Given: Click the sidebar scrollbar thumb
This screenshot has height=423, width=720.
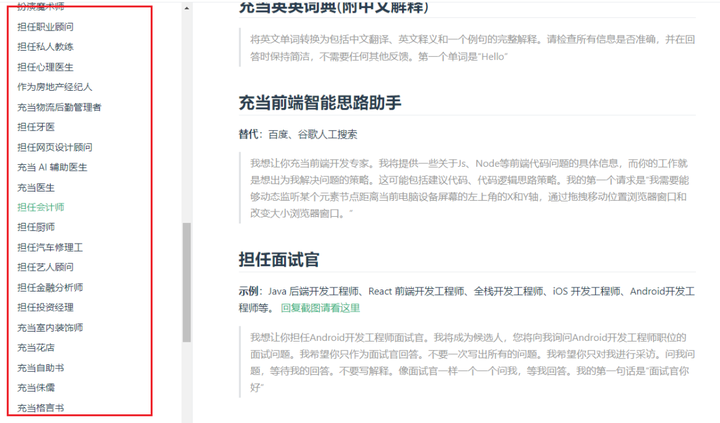Looking at the screenshot, I should (x=186, y=282).
